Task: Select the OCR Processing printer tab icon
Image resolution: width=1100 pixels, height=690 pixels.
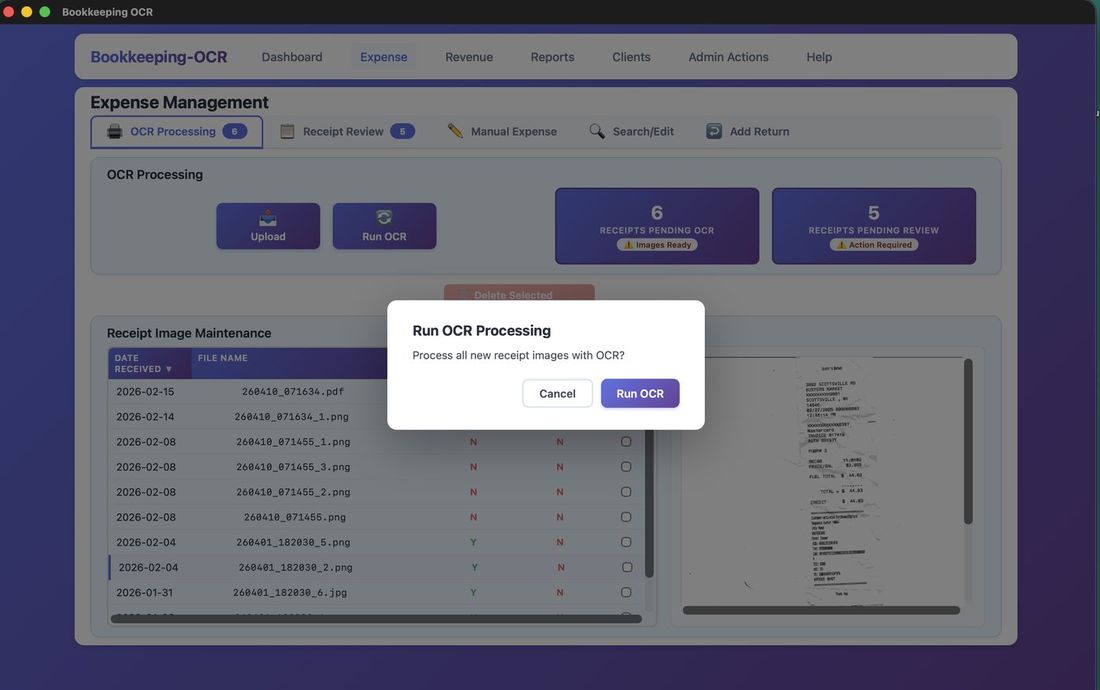Action: (x=113, y=130)
